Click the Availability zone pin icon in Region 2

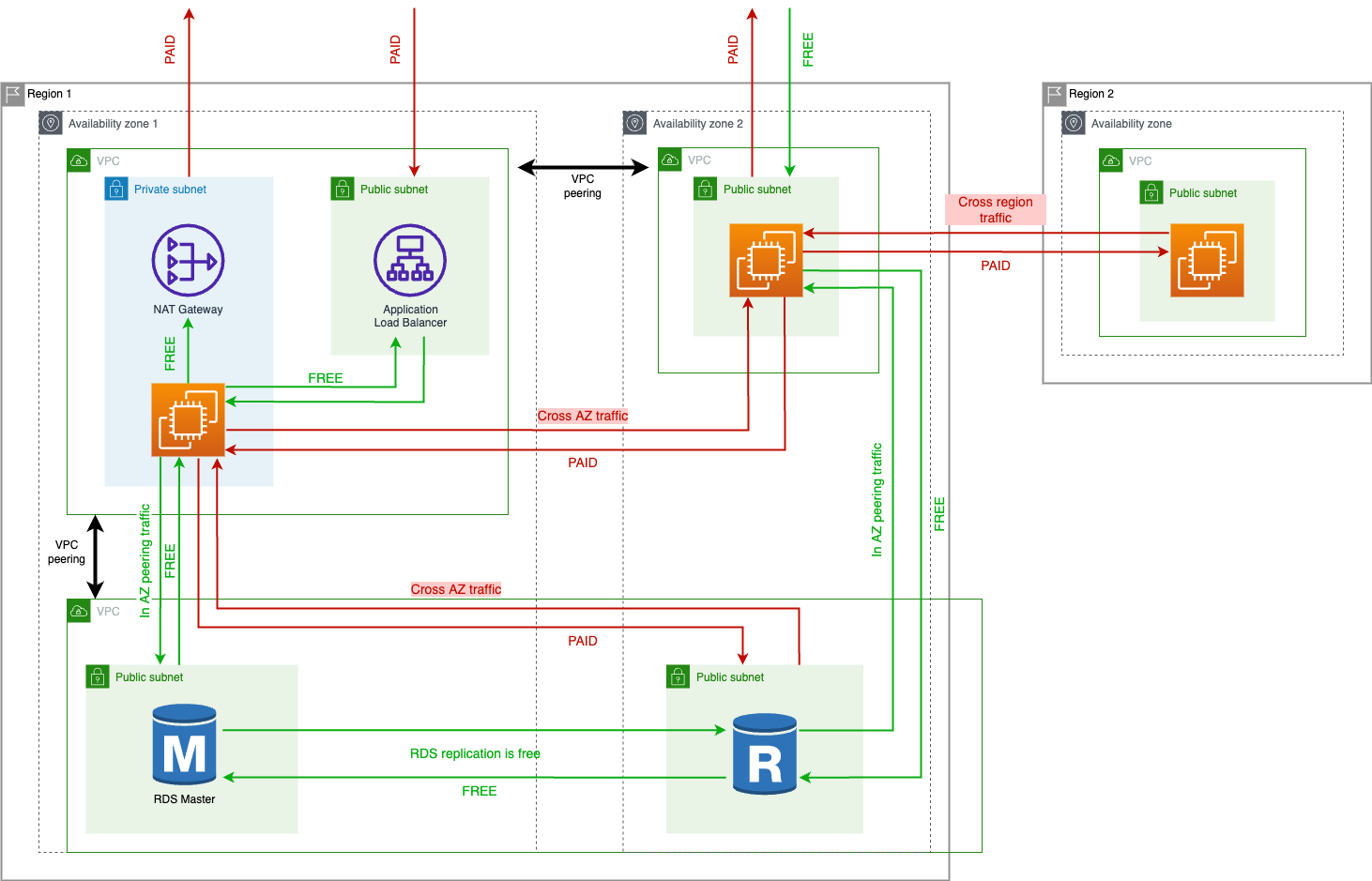pos(1074,123)
